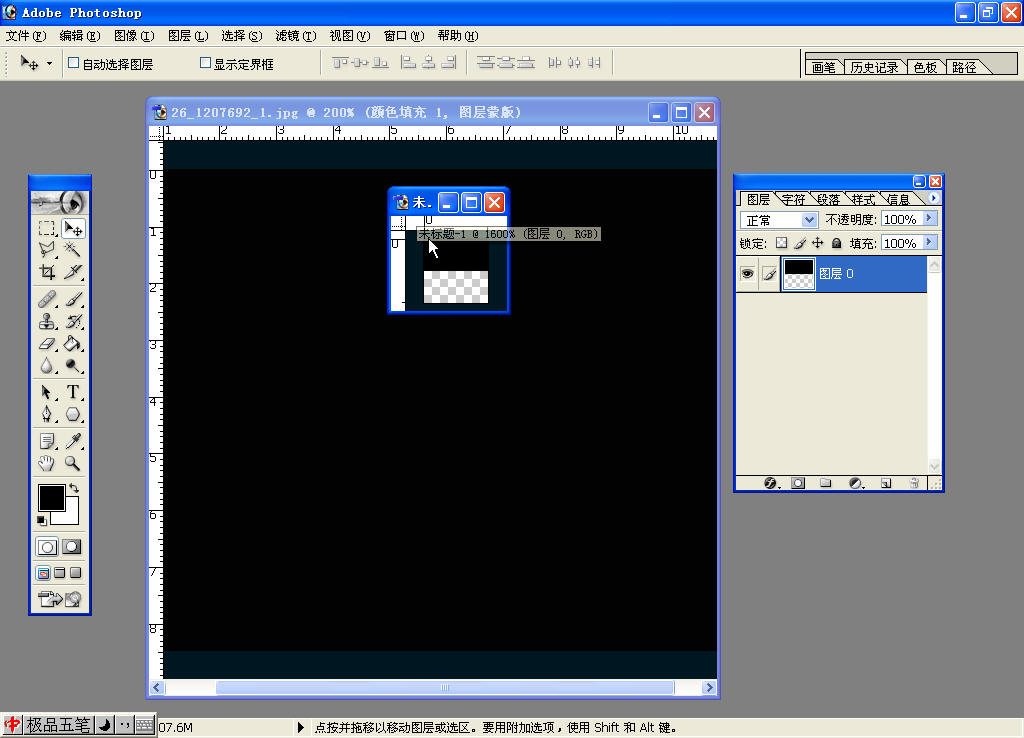Viewport: 1024px width, 738px height.
Task: Select the Blur tool
Action: (x=46, y=366)
